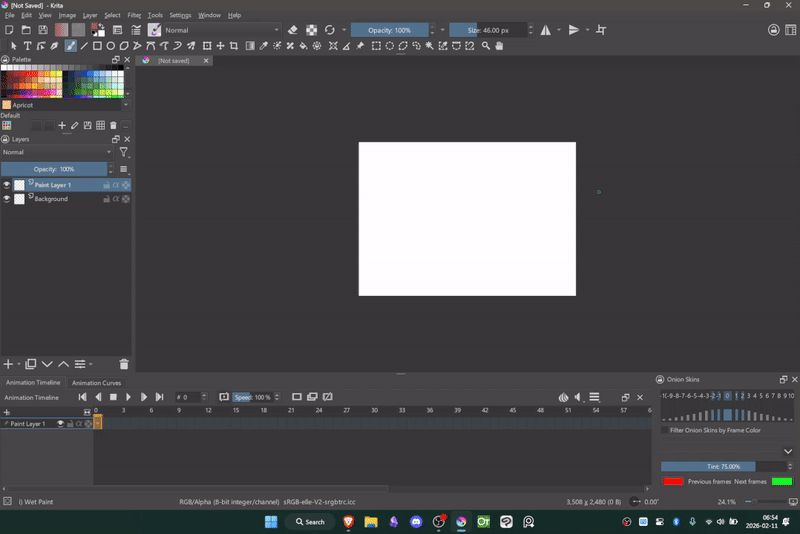
Task: Pick the Zoom magnifier tool
Action: (x=486, y=45)
